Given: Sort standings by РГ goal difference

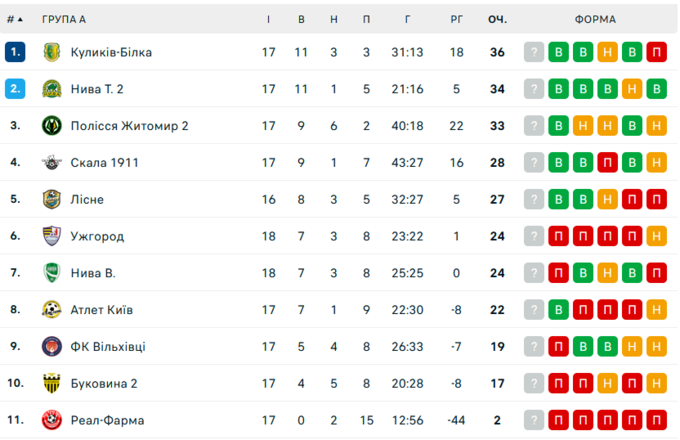Looking at the screenshot, I should 456,19.
